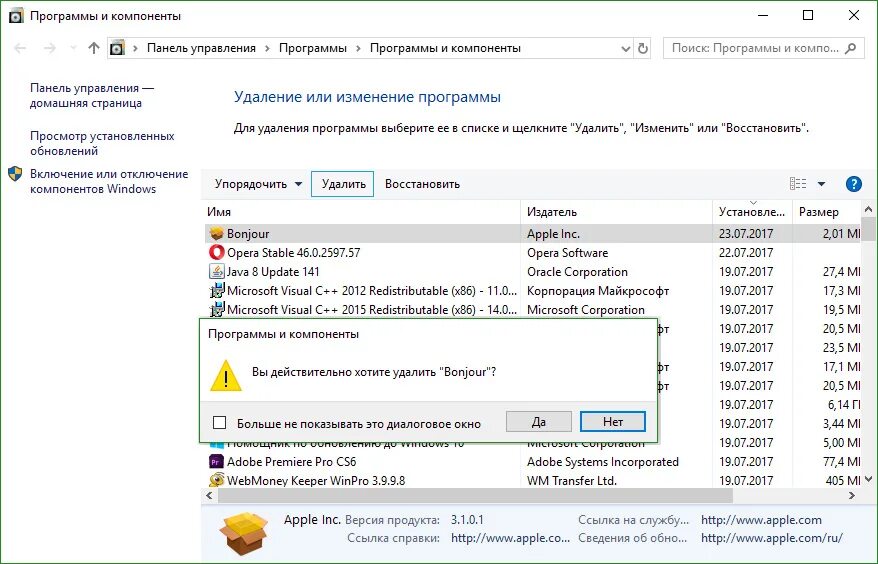
Task: Check 'Больше не показывать это диалоговое окно'
Action: click(x=220, y=423)
